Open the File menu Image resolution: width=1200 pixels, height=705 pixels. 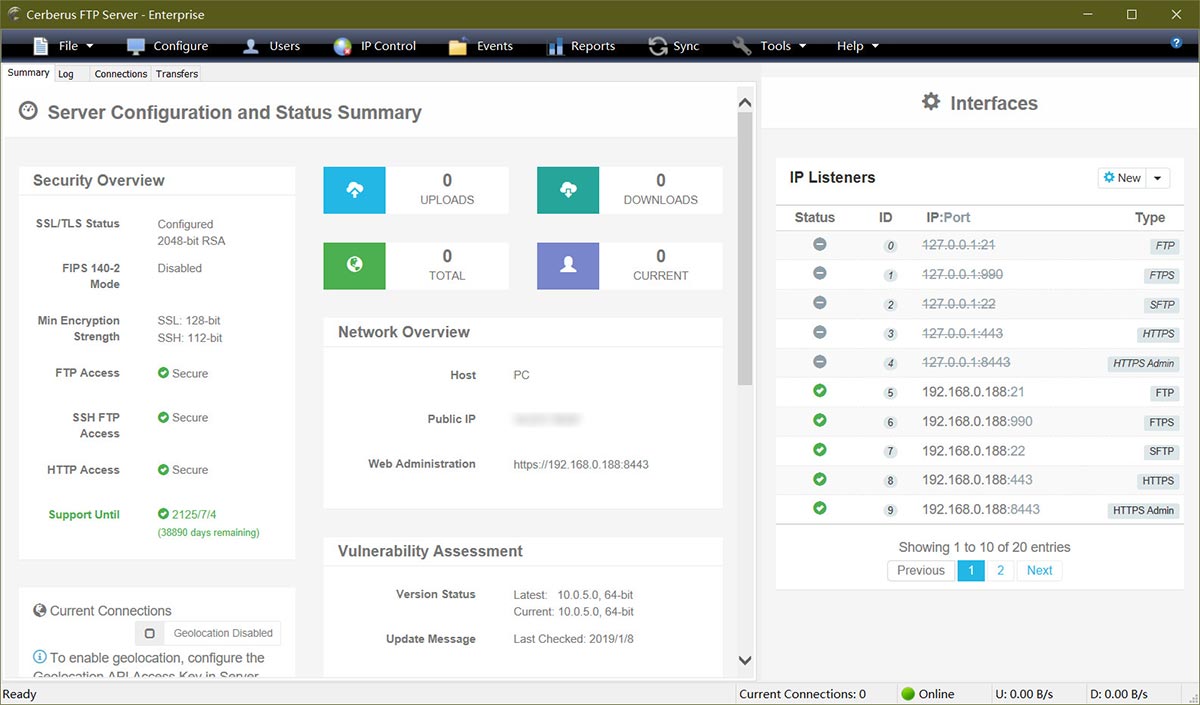[x=64, y=46]
